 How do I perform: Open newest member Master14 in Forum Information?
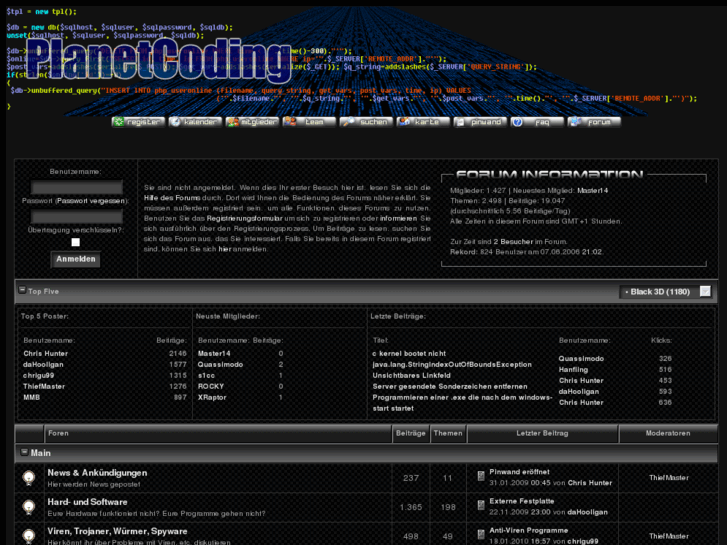click(x=592, y=191)
